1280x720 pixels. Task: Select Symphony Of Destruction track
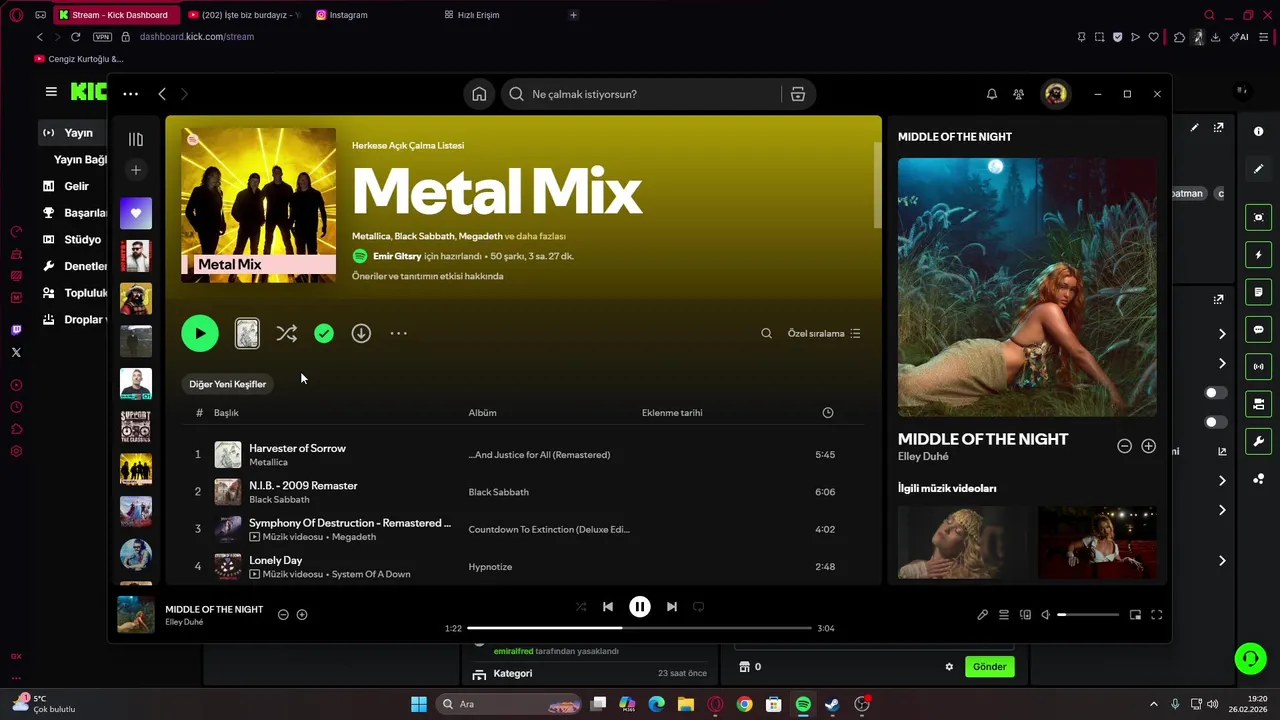click(x=523, y=529)
